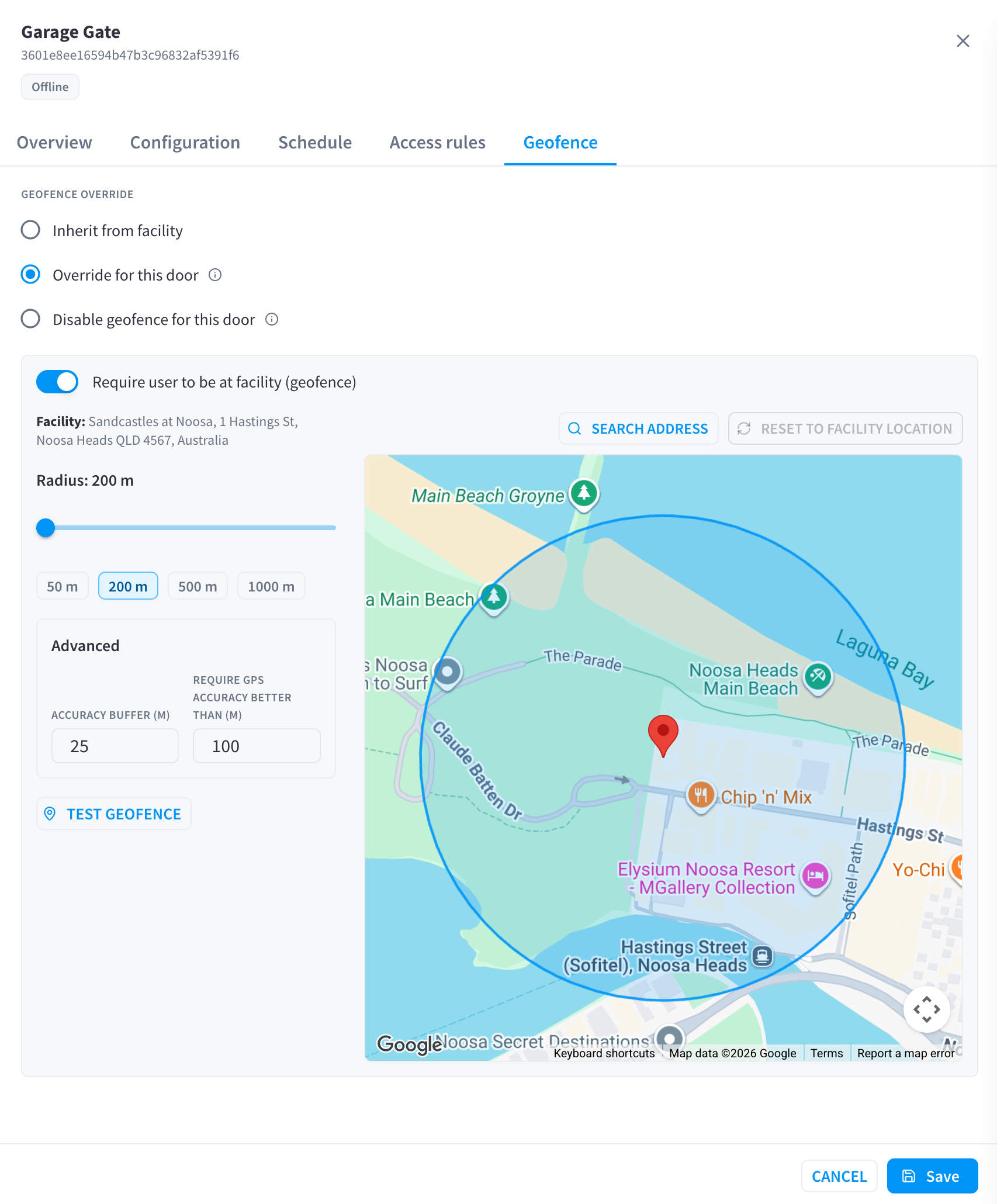997x1204 pixels.
Task: Click Require GPS accuracy input field
Action: 257,746
